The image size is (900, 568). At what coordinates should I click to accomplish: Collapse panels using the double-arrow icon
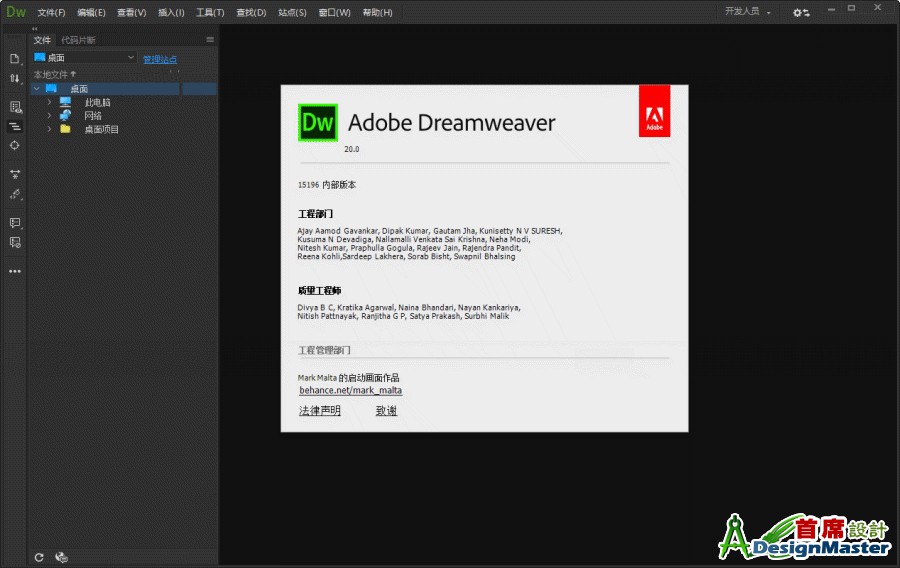click(x=34, y=28)
